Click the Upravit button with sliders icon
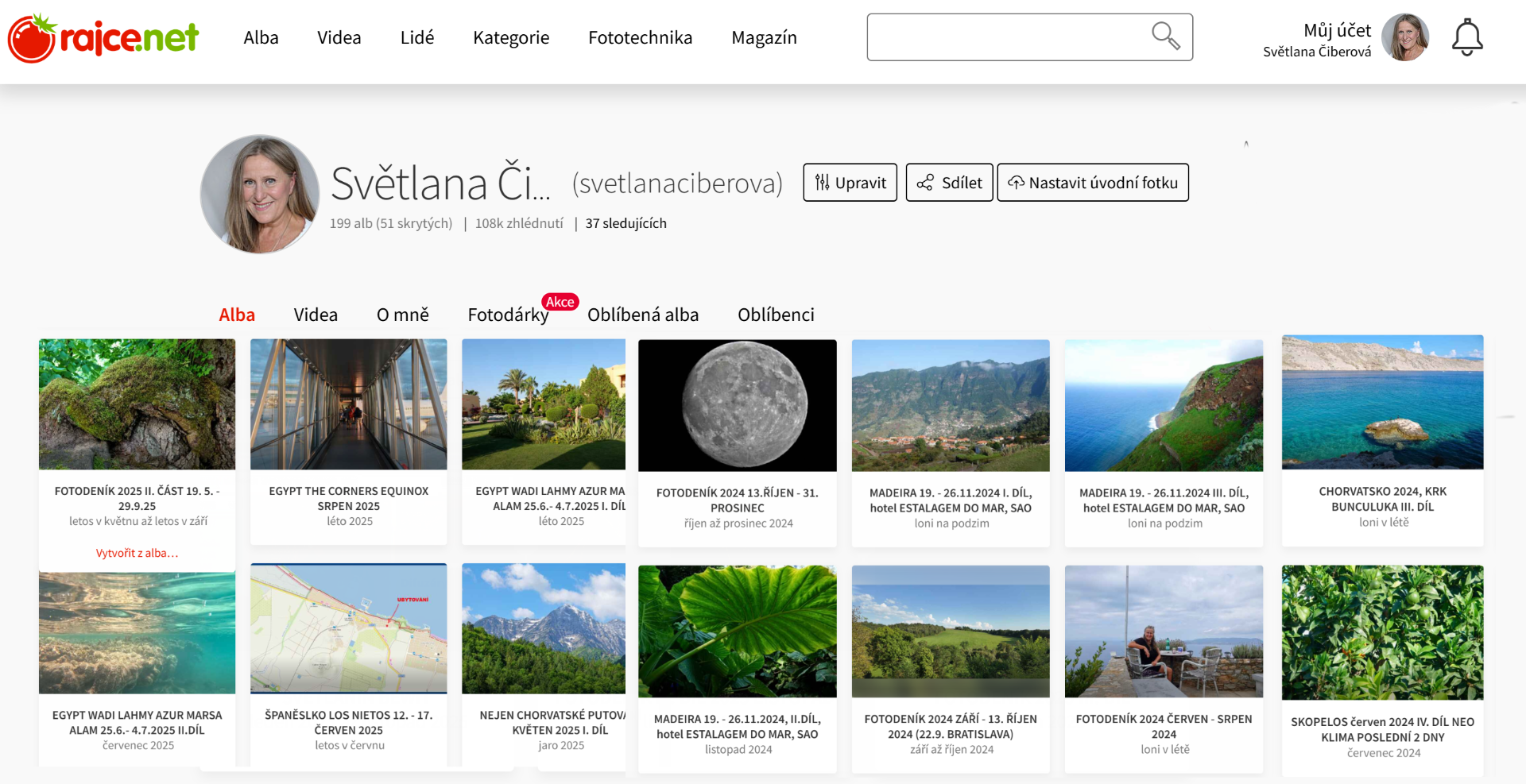Screen dimensions: 1526x784 coord(850,183)
